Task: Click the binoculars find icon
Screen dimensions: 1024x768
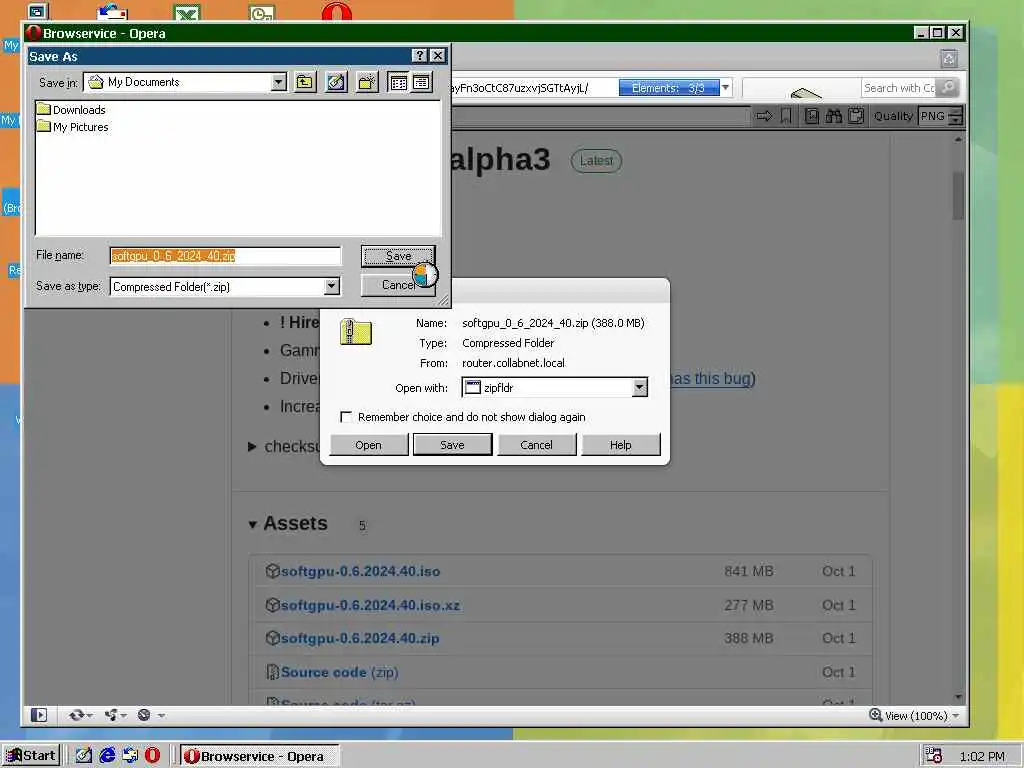Action: (833, 116)
